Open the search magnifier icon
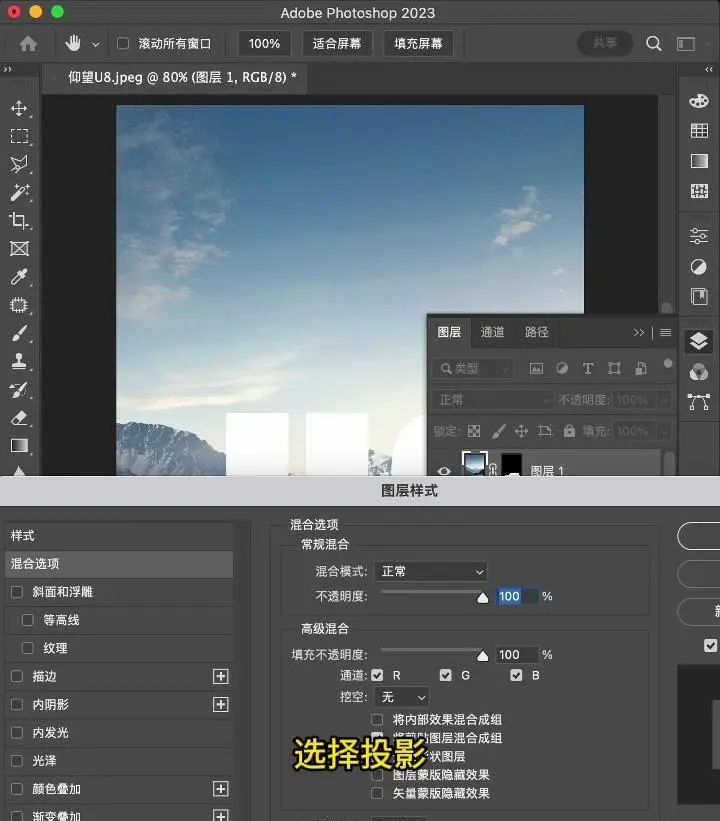720x821 pixels. 653,43
